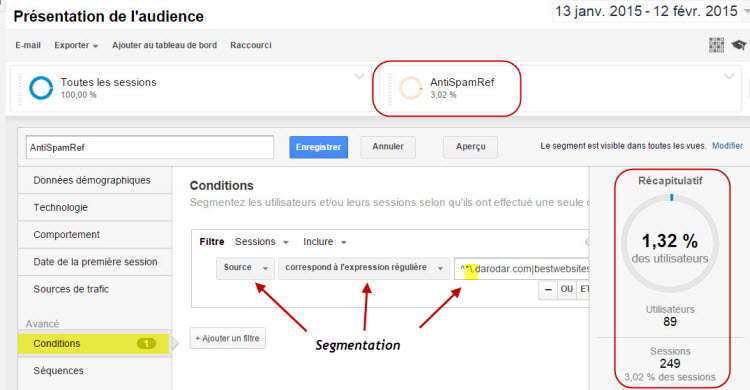Click the AntiSpamRef segment name field

tap(150, 147)
